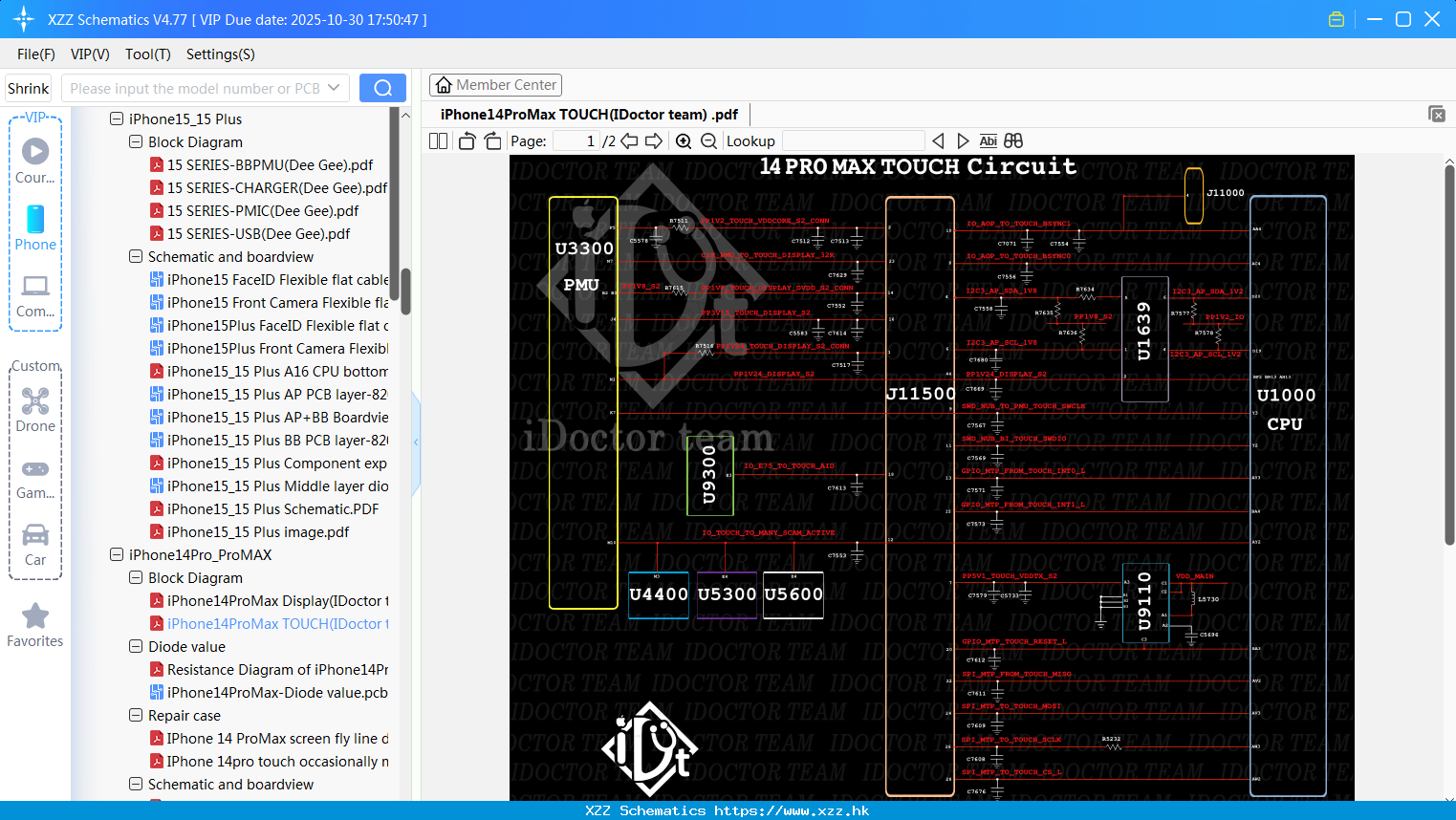Click the close-document icon at top right
Image resolution: width=1456 pixels, height=820 pixels.
tap(1437, 114)
